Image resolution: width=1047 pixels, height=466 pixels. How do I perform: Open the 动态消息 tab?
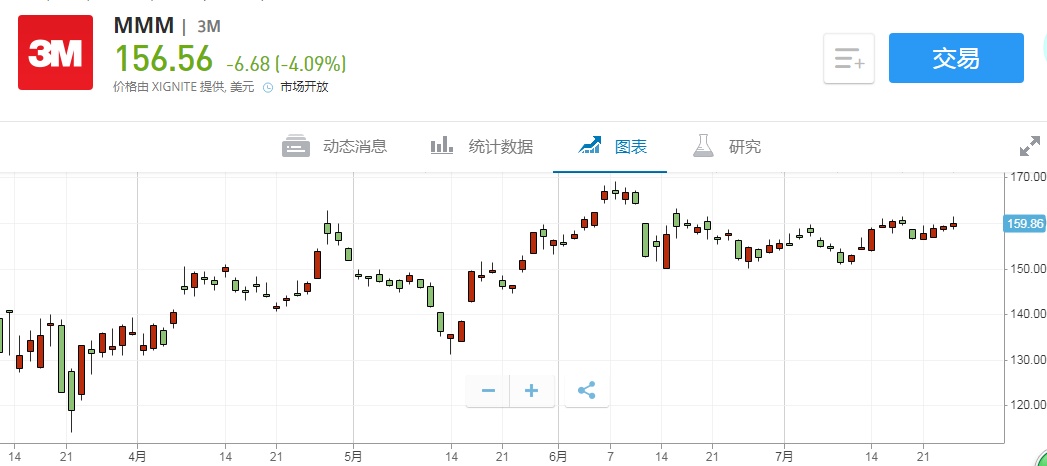click(x=355, y=147)
